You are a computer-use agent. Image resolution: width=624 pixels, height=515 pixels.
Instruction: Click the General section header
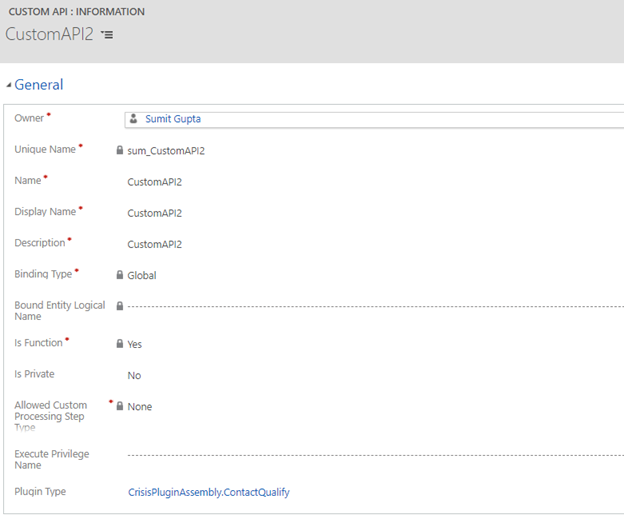[x=38, y=85]
